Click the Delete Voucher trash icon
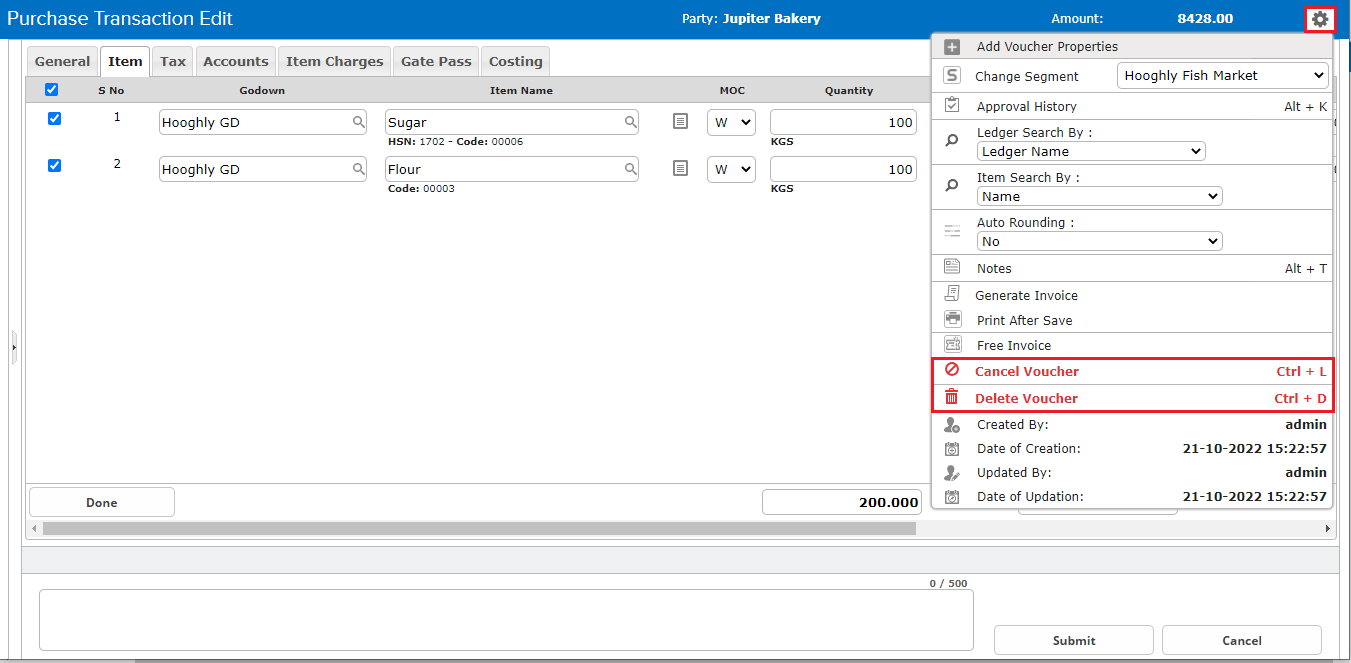1351x663 pixels. [952, 398]
